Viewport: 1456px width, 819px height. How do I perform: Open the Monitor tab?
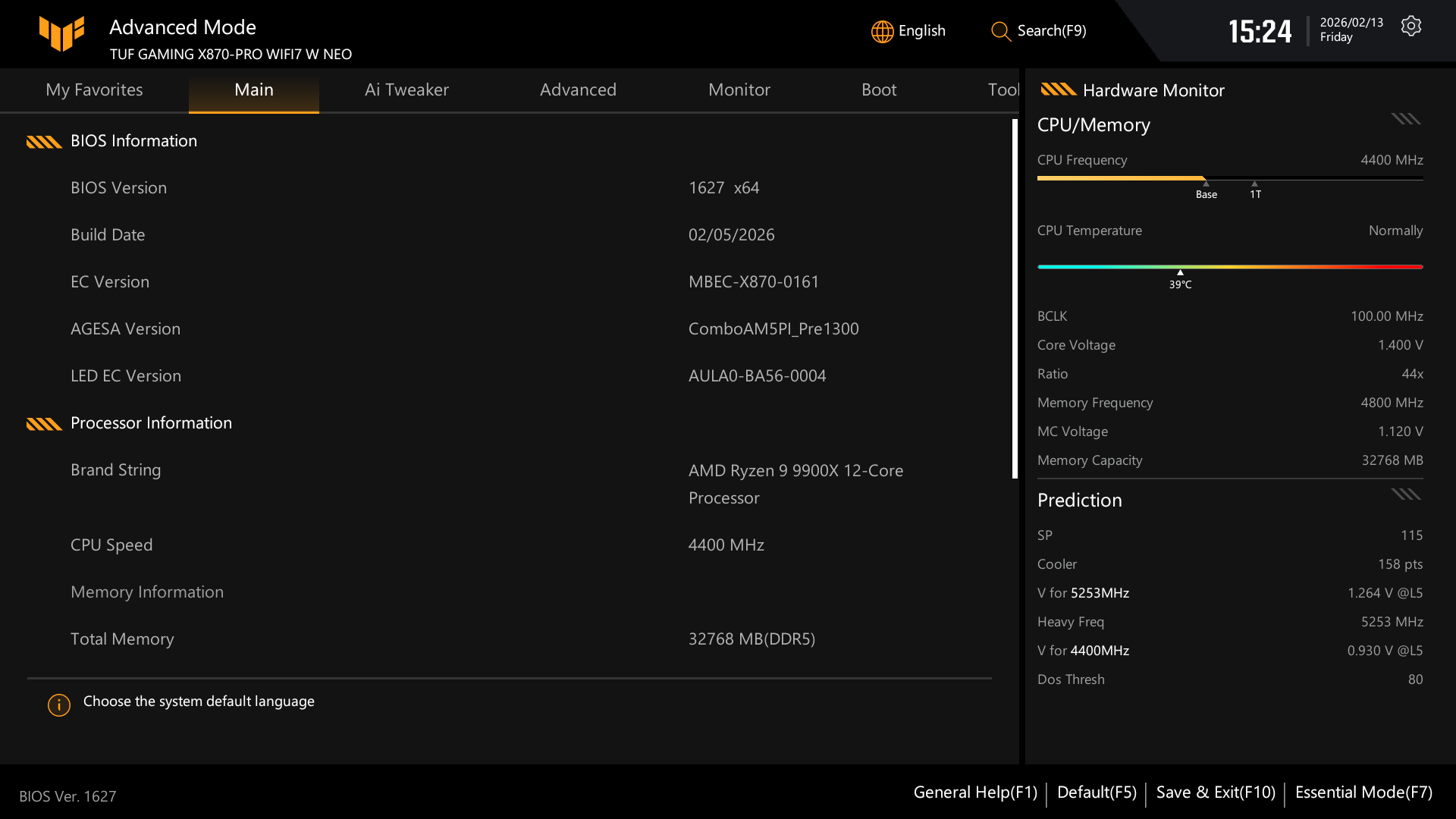click(x=739, y=89)
